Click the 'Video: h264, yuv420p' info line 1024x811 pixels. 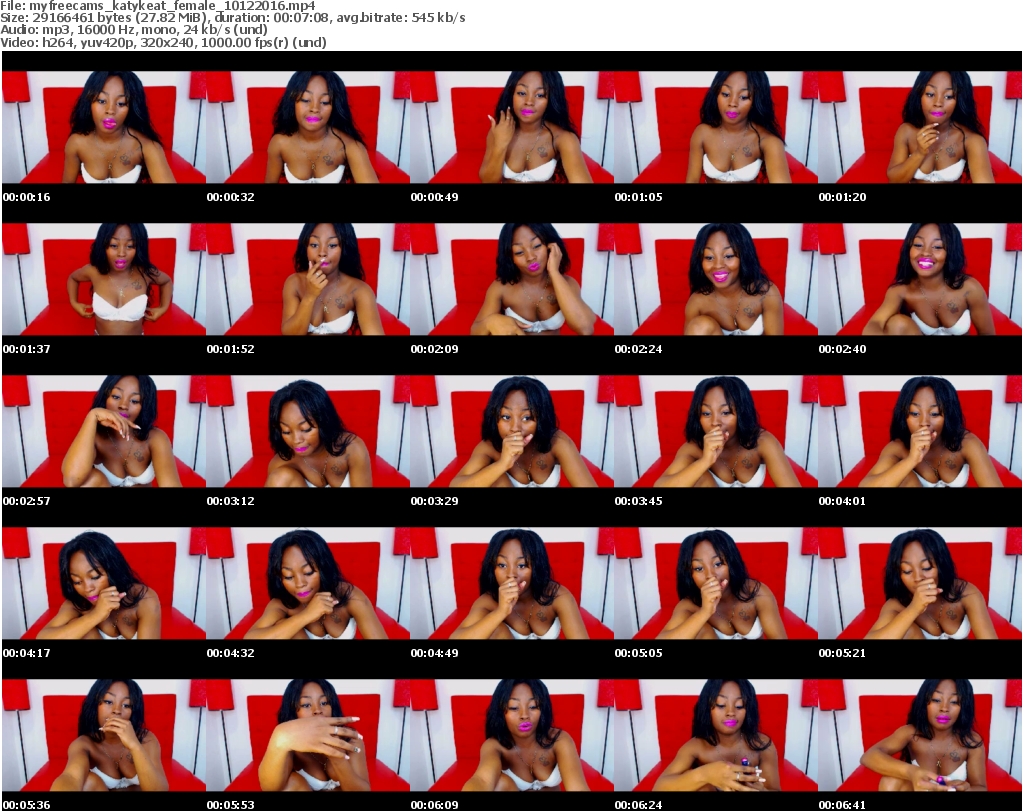point(163,42)
